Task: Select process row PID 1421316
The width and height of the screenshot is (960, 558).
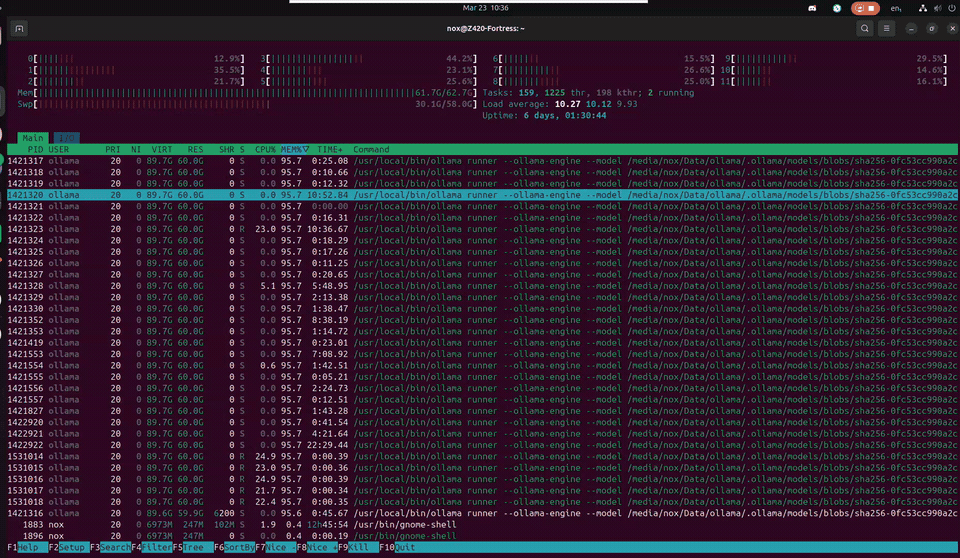Action: click(x=482, y=513)
